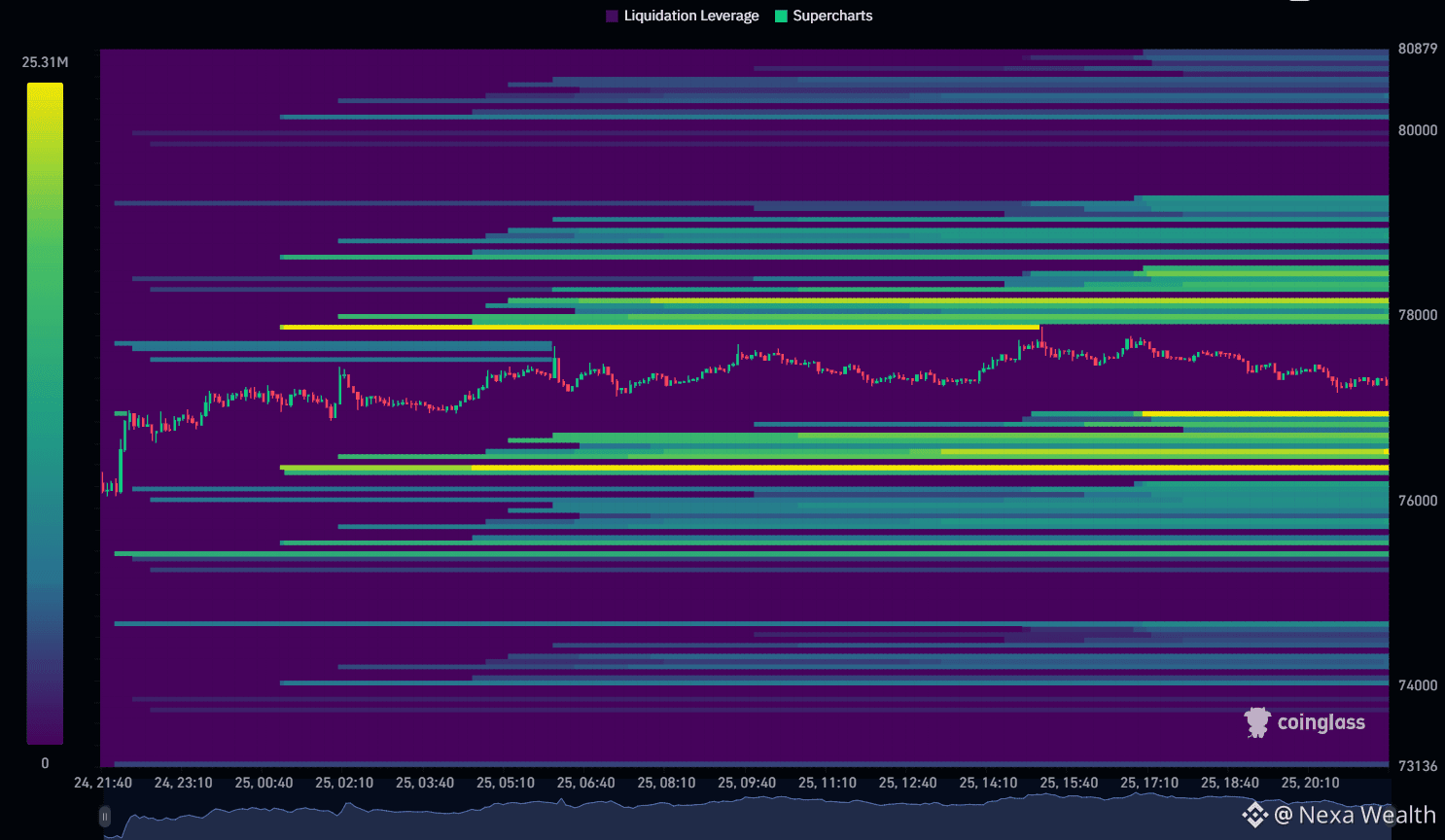Click the '25, 12:40' time axis label
This screenshot has height=840, width=1445.
tap(908, 783)
